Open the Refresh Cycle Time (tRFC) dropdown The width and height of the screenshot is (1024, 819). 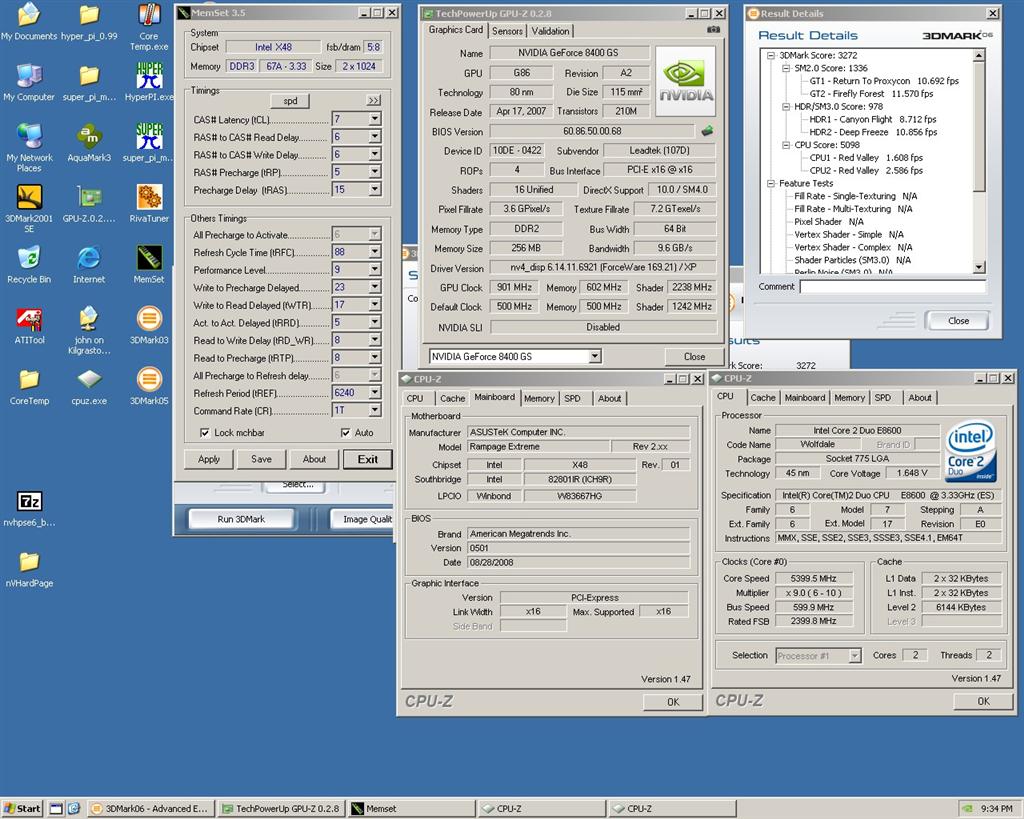pyautogui.click(x=375, y=251)
